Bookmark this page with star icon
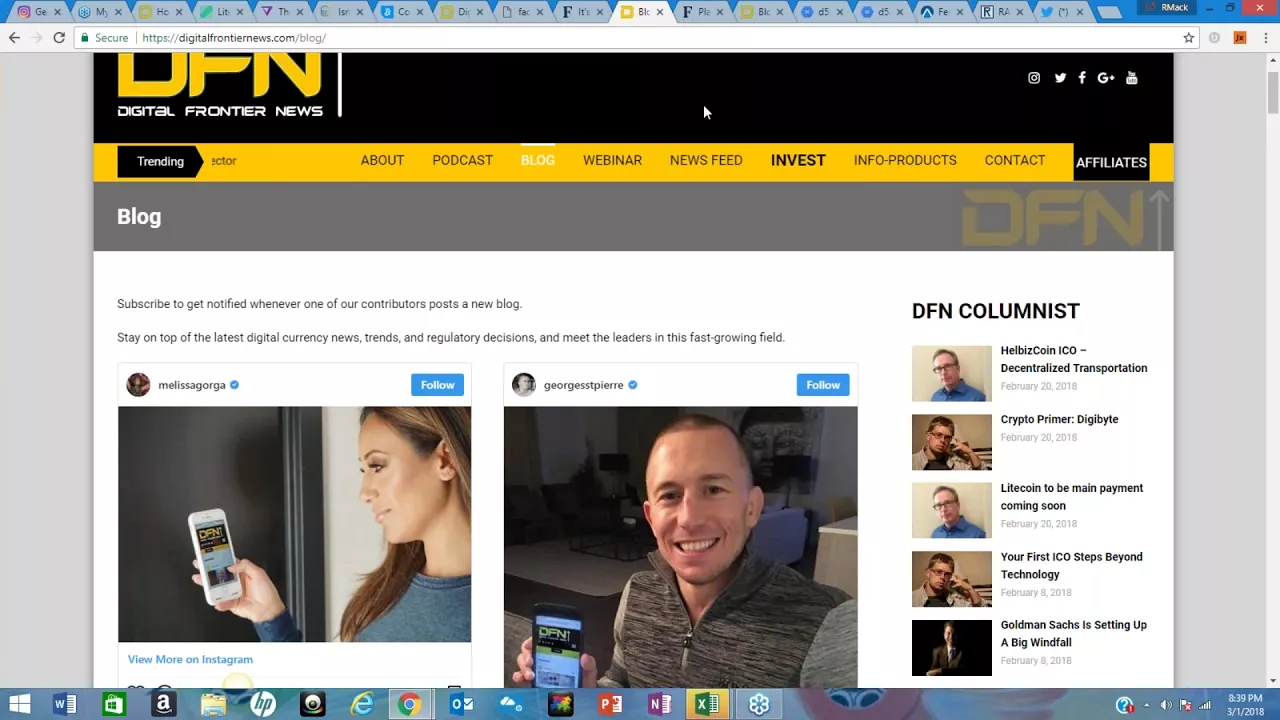This screenshot has width=1280, height=720. click(x=1189, y=38)
